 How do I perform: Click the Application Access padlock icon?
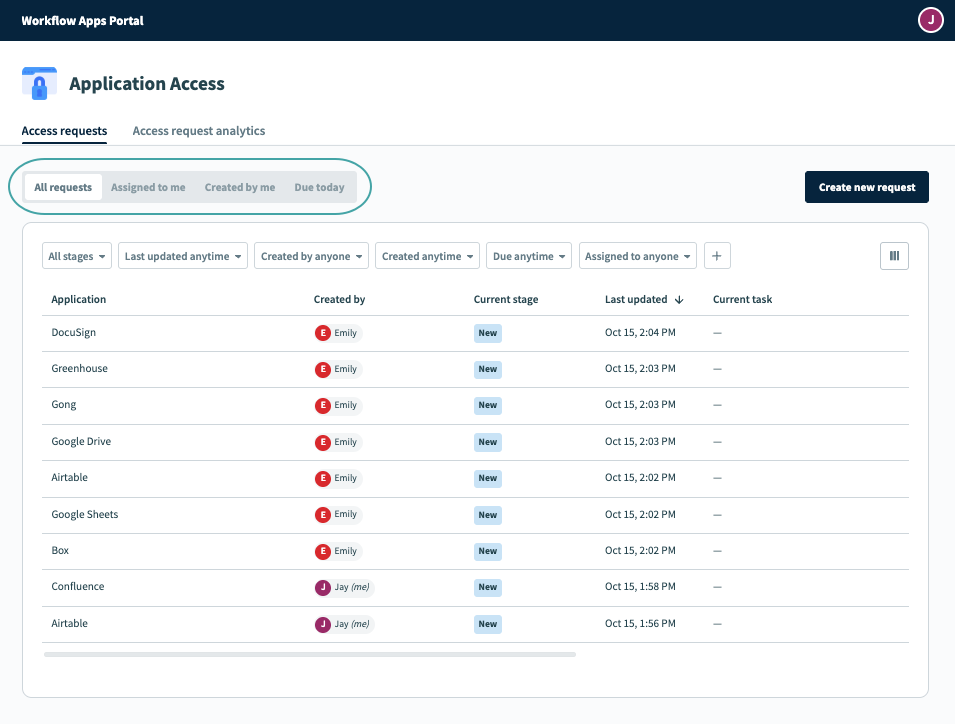(39, 83)
